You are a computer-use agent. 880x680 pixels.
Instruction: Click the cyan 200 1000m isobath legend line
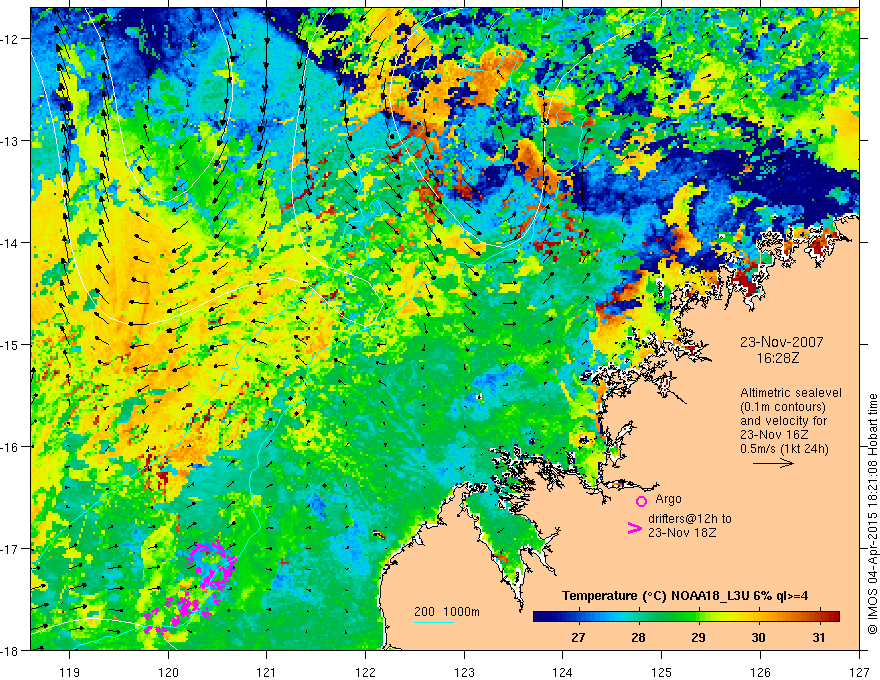434,622
